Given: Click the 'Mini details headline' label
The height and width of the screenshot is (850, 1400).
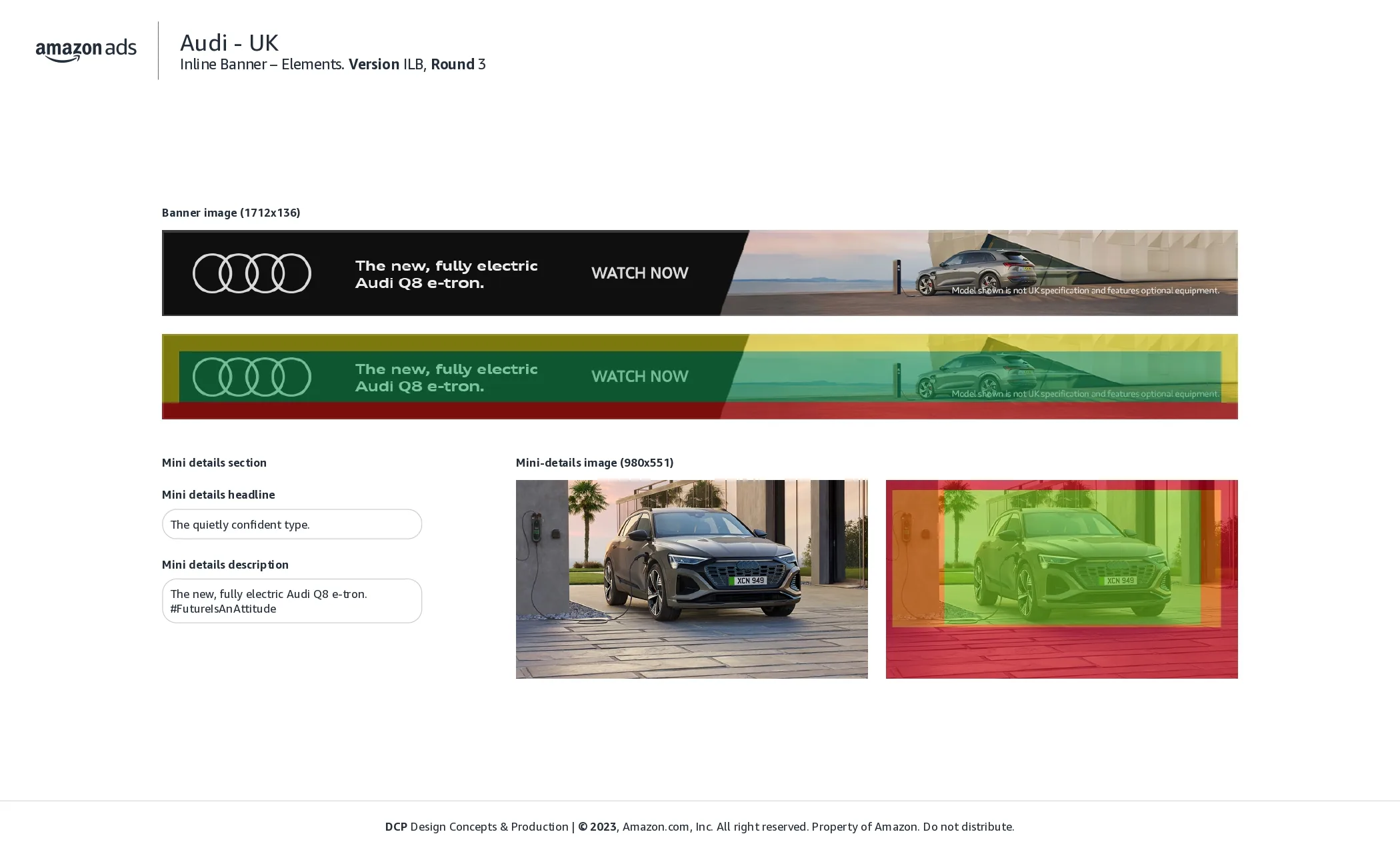Looking at the screenshot, I should pos(218,494).
